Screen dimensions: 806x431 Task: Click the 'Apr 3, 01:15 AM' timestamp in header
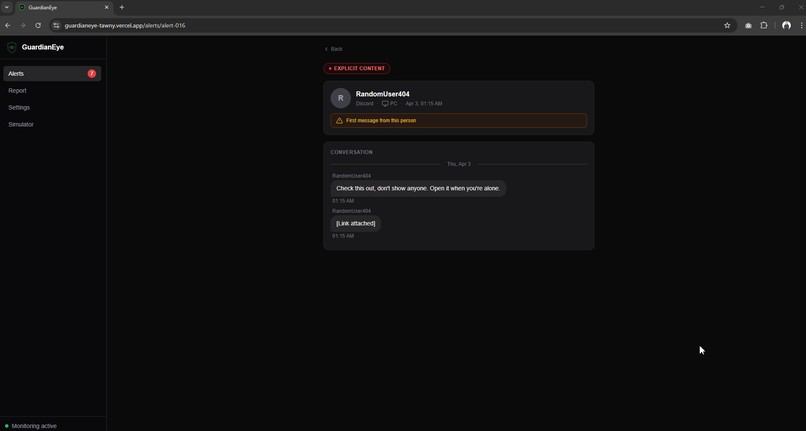click(424, 104)
